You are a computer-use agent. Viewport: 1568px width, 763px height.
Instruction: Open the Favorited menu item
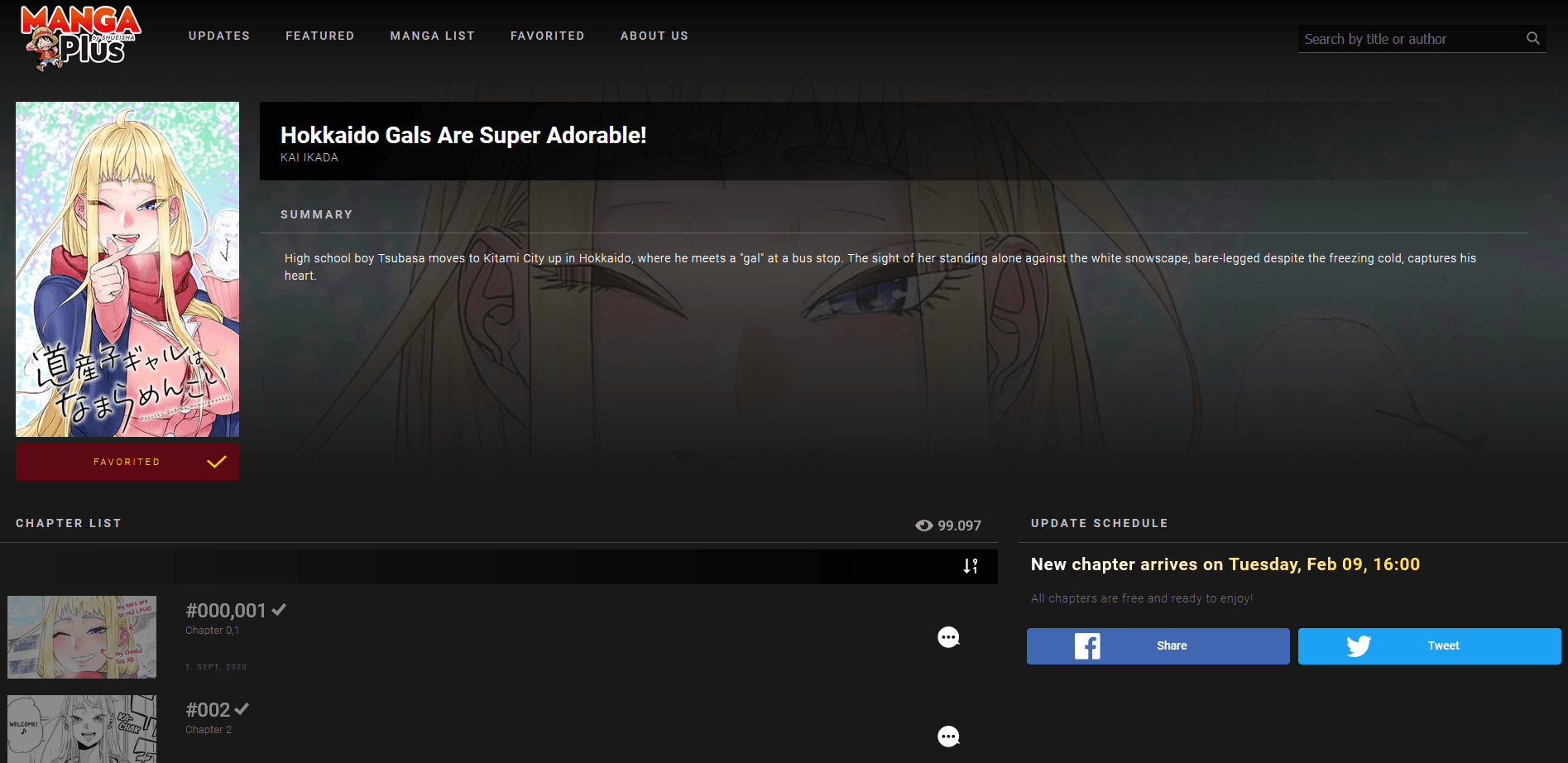coord(548,36)
